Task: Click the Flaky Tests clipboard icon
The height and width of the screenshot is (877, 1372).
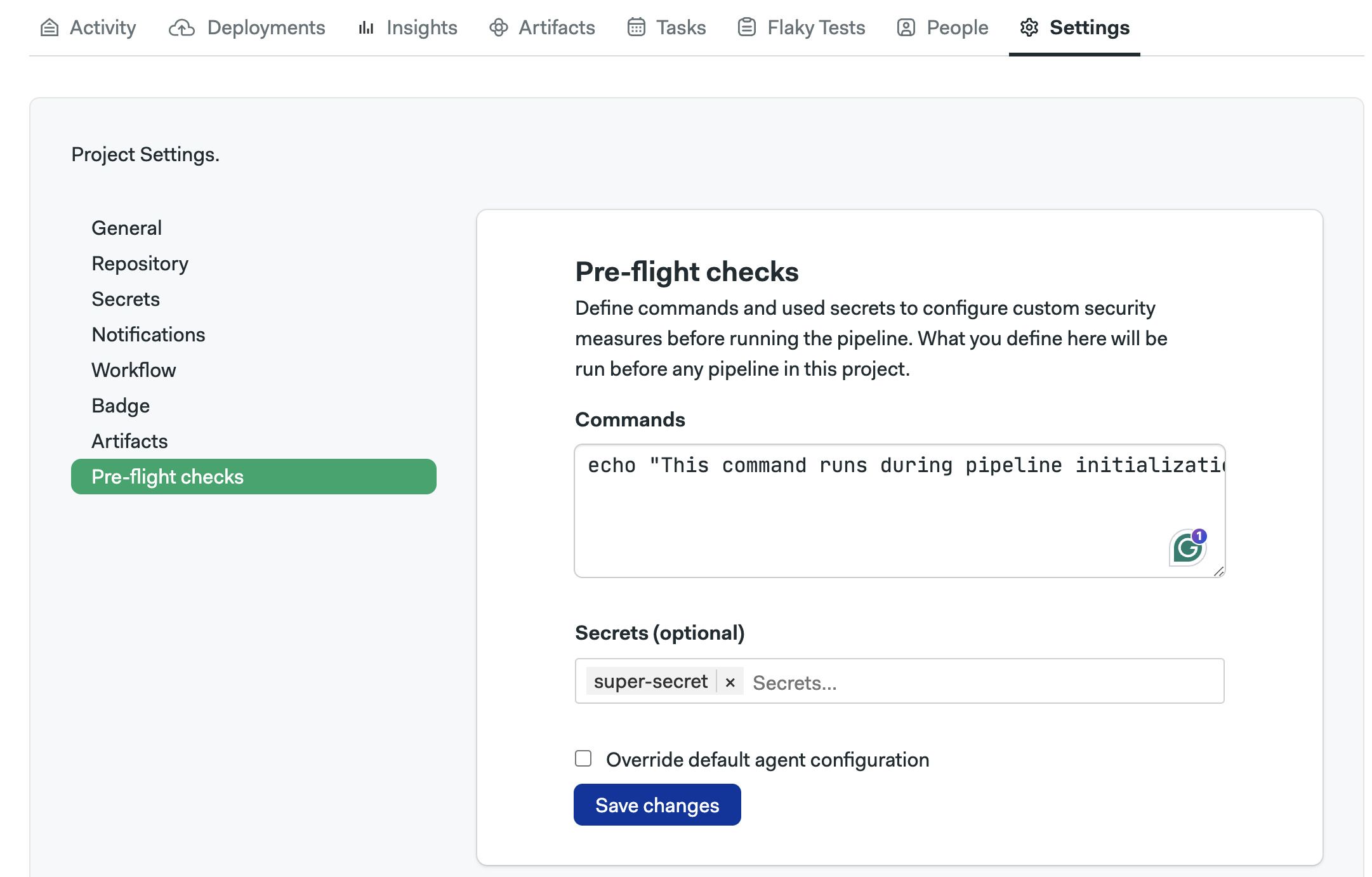Action: point(747,27)
